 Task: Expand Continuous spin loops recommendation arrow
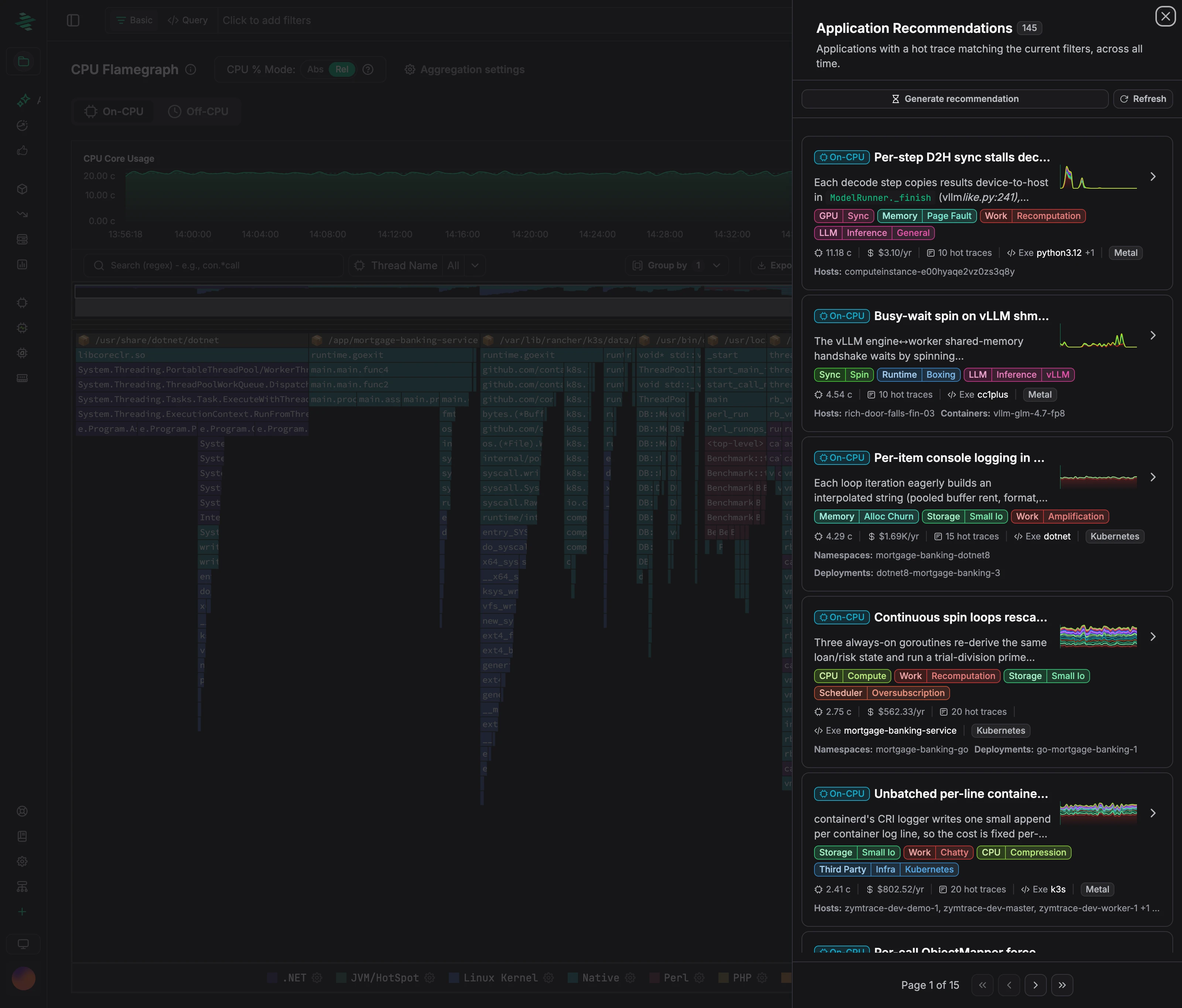tap(1153, 636)
